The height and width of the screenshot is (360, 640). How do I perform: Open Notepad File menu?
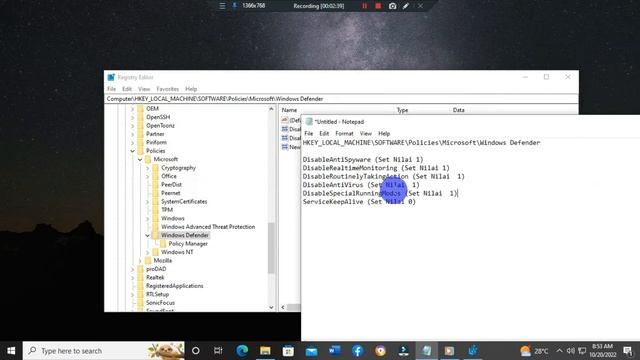click(x=309, y=133)
